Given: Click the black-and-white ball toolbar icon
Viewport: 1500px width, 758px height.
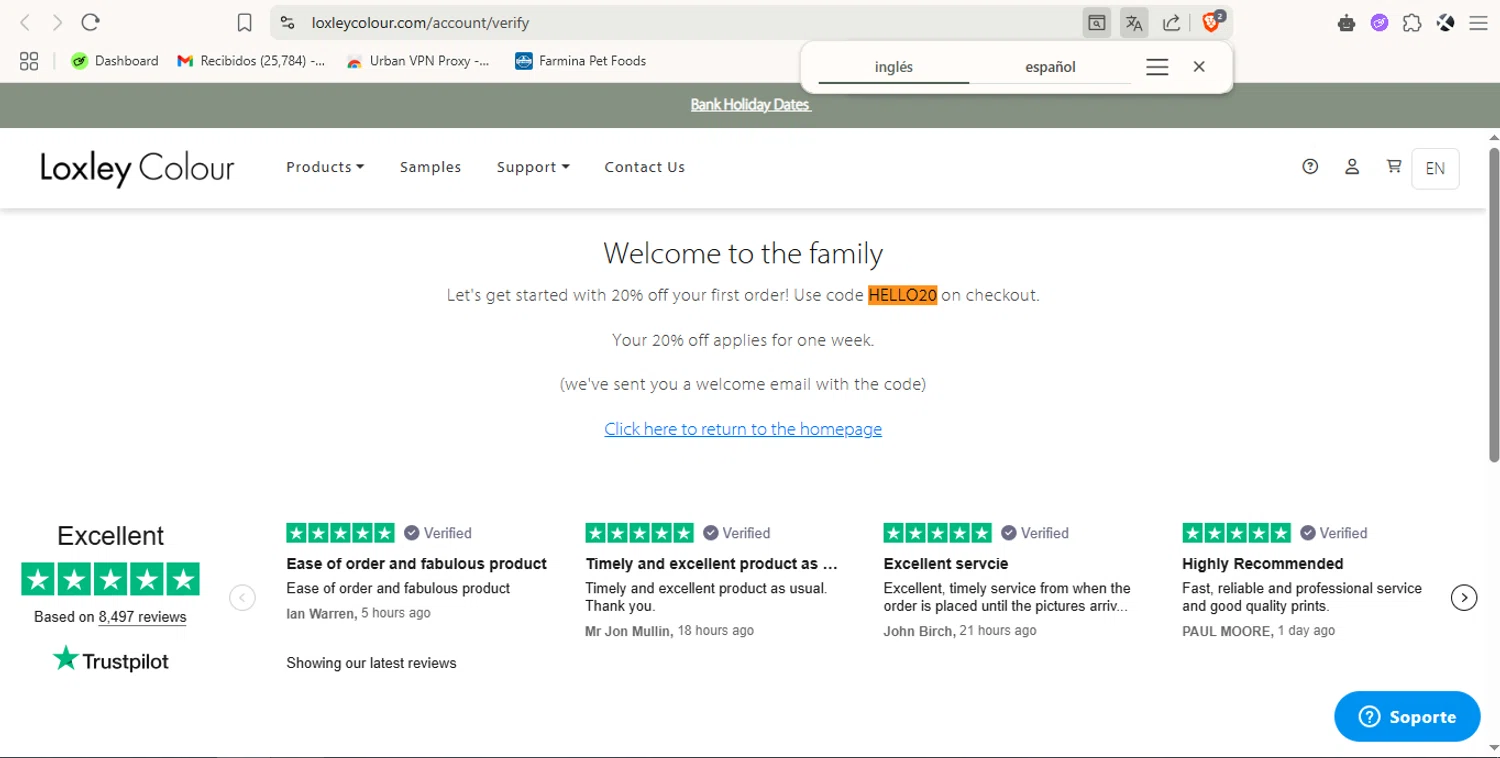Looking at the screenshot, I should pos(1445,22).
